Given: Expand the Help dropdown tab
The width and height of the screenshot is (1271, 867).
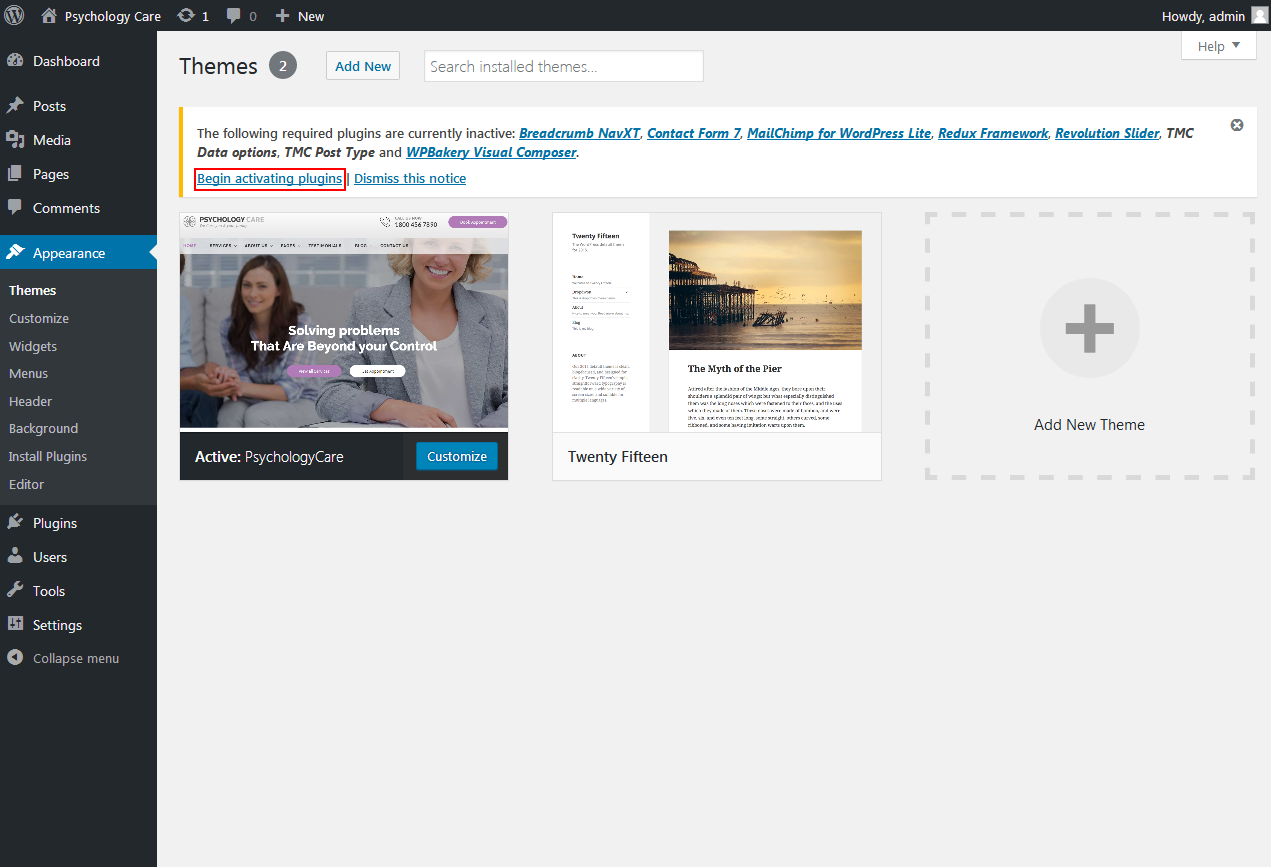Looking at the screenshot, I should coord(1218,46).
